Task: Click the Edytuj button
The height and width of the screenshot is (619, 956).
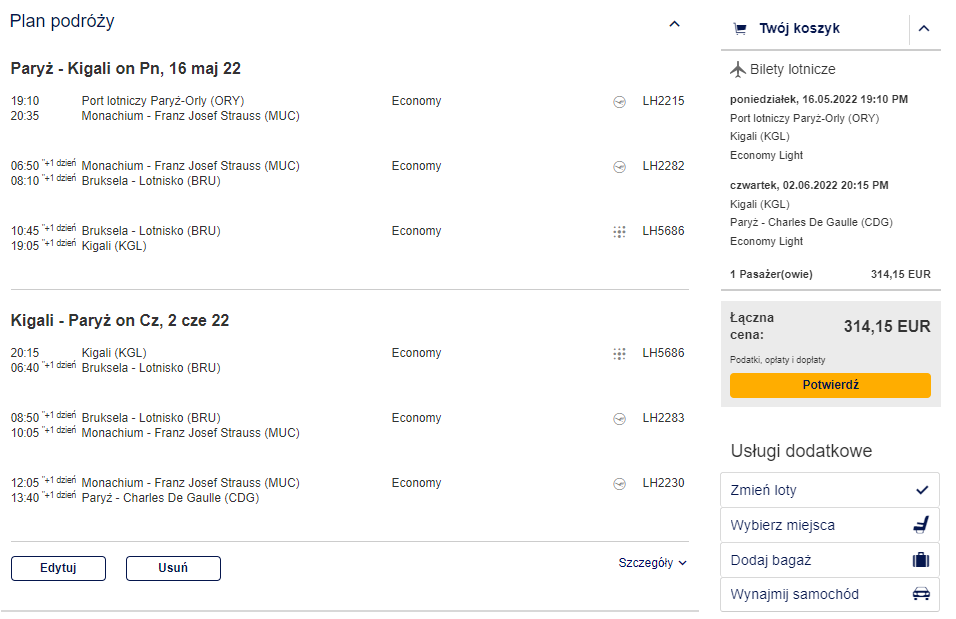Action: pyautogui.click(x=59, y=568)
